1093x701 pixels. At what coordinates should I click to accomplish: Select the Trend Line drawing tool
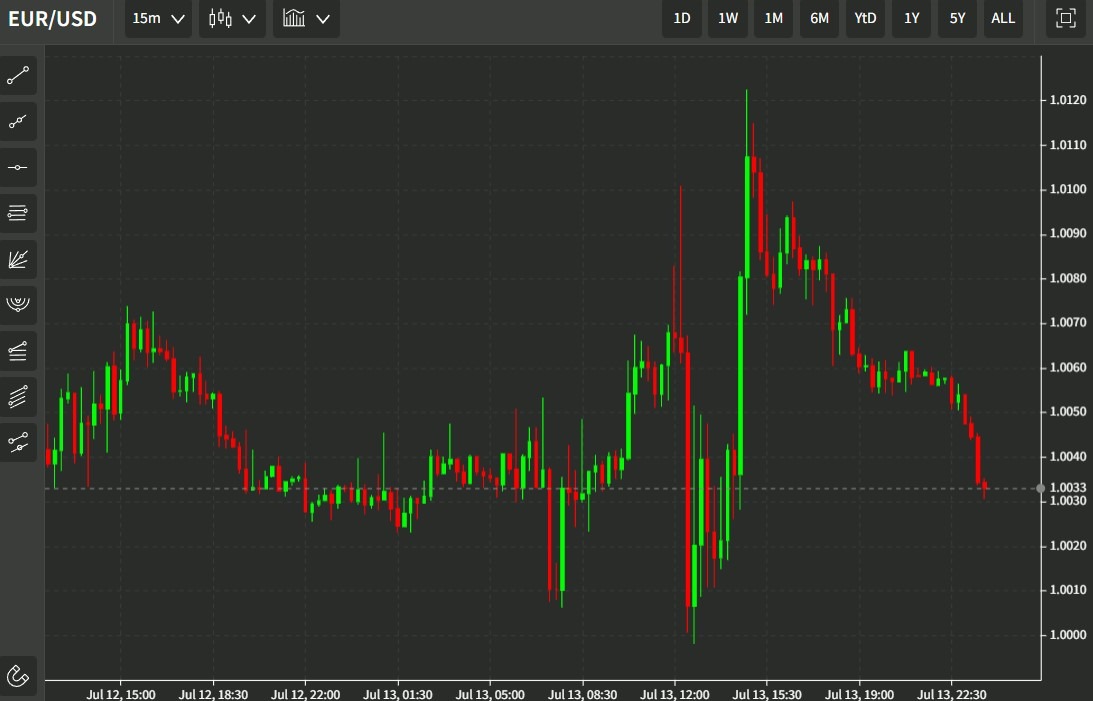pyautogui.click(x=18, y=75)
